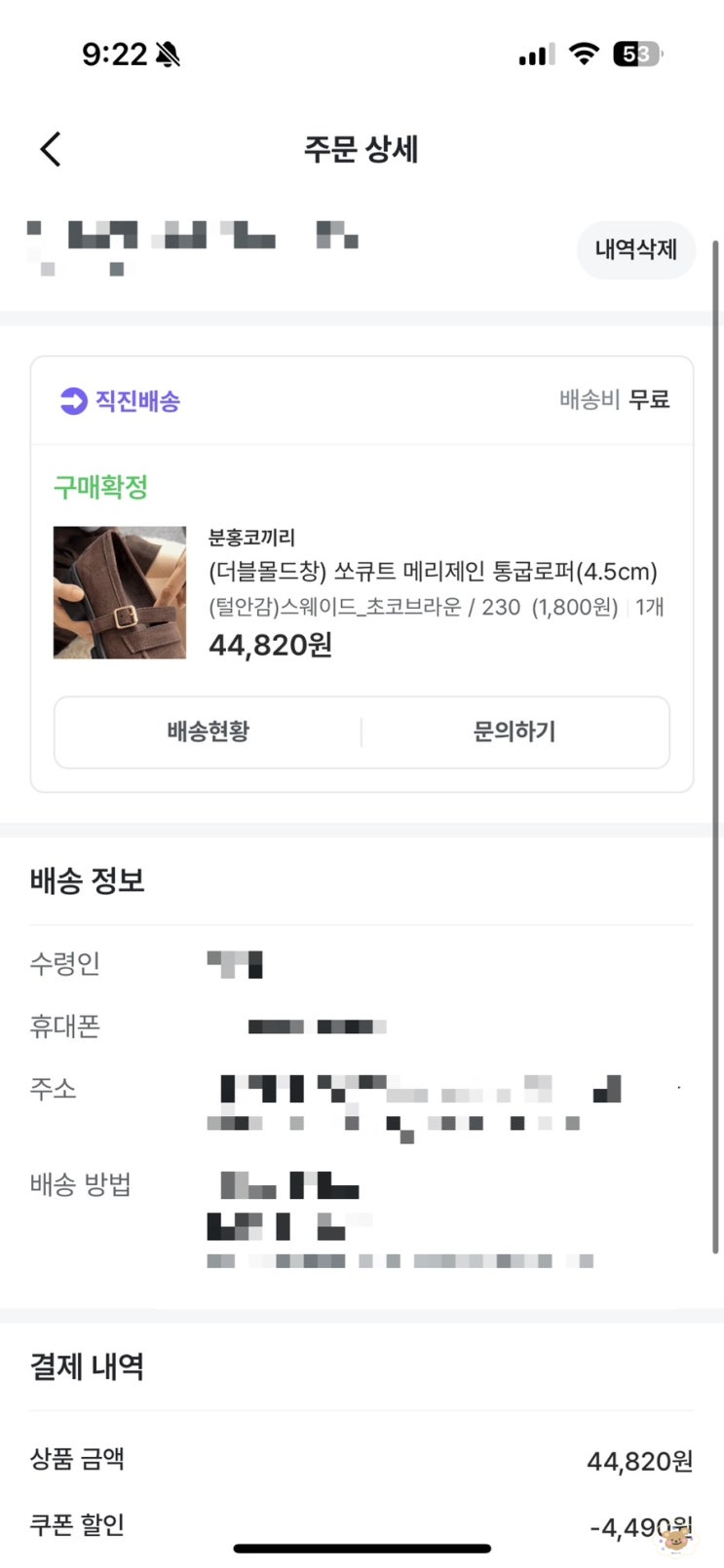Tap the green 구매확정 status label

(x=100, y=487)
